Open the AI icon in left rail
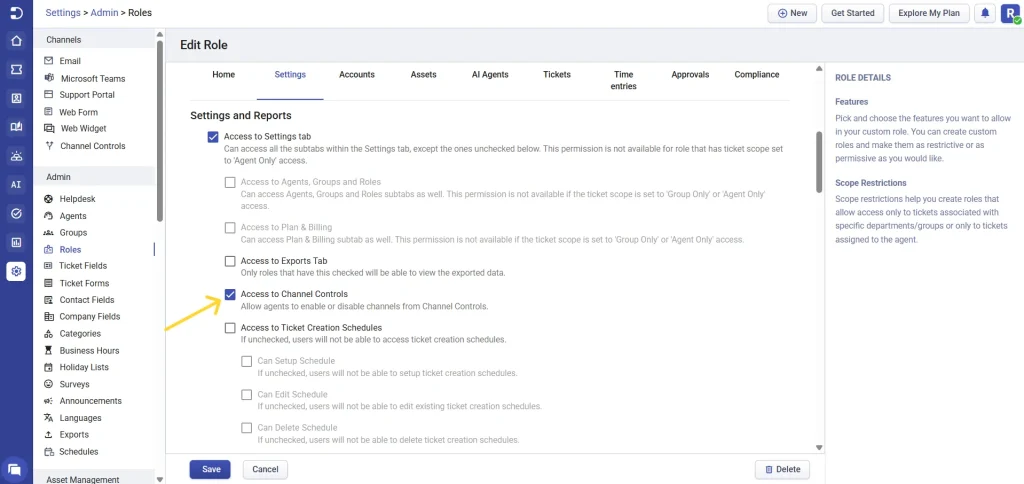Viewport: 1024px width, 484px height. [x=16, y=185]
